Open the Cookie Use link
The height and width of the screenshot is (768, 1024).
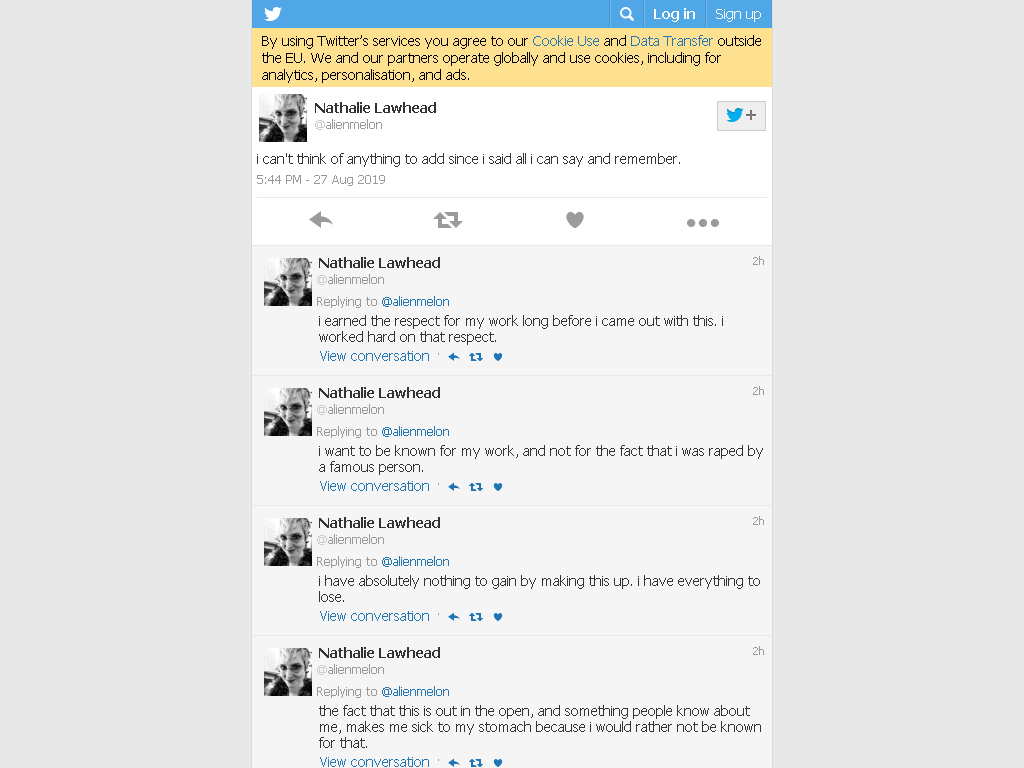[x=566, y=41]
